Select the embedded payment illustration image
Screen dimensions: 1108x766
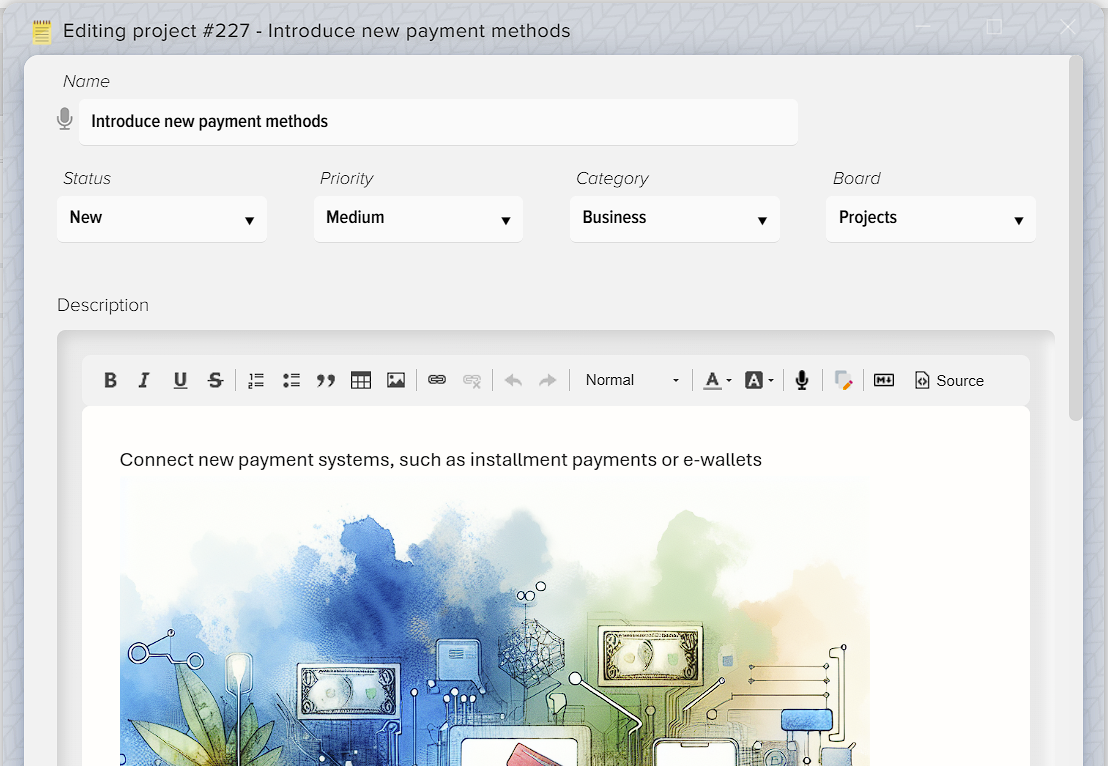coord(495,622)
